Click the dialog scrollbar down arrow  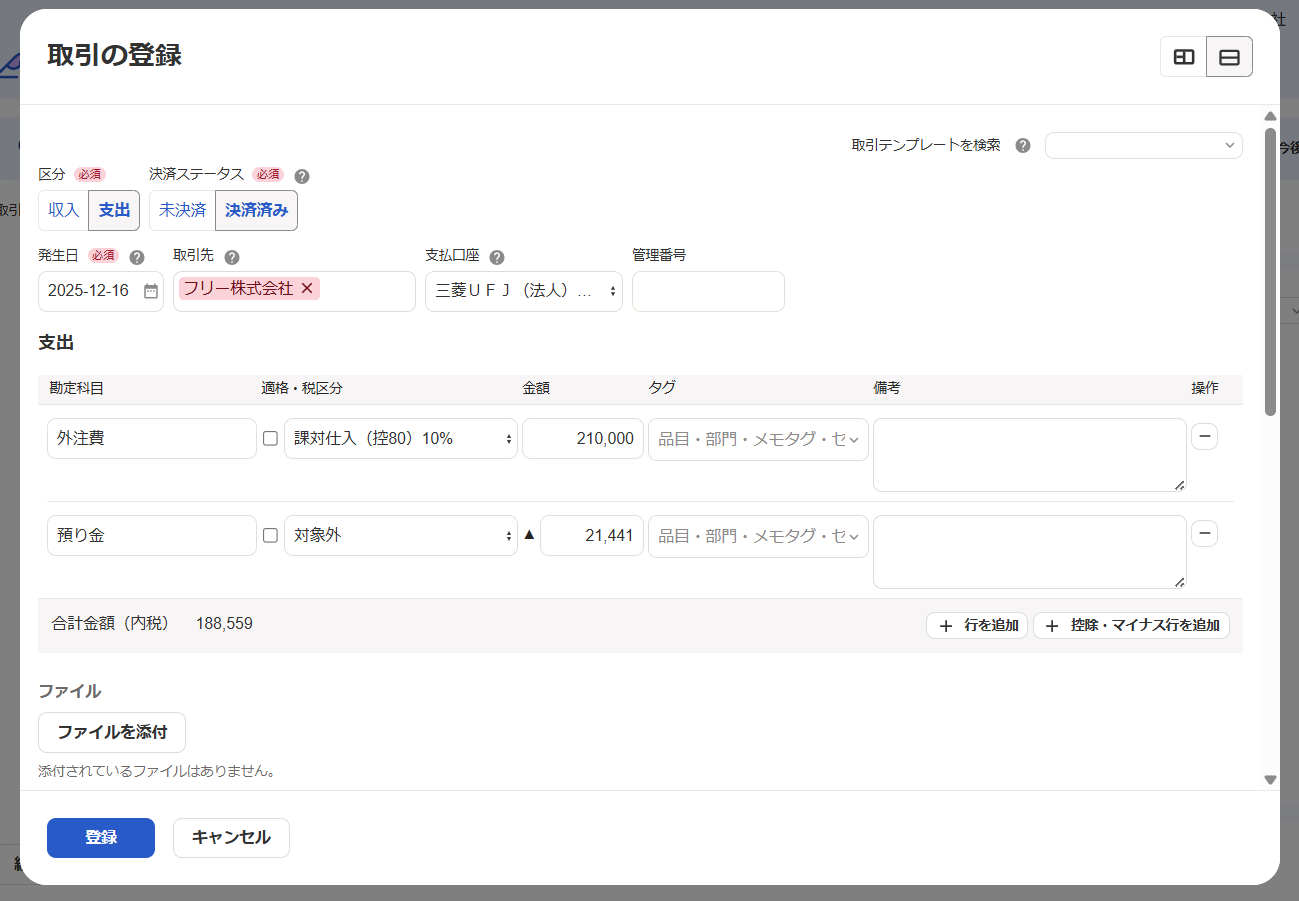[x=1271, y=779]
